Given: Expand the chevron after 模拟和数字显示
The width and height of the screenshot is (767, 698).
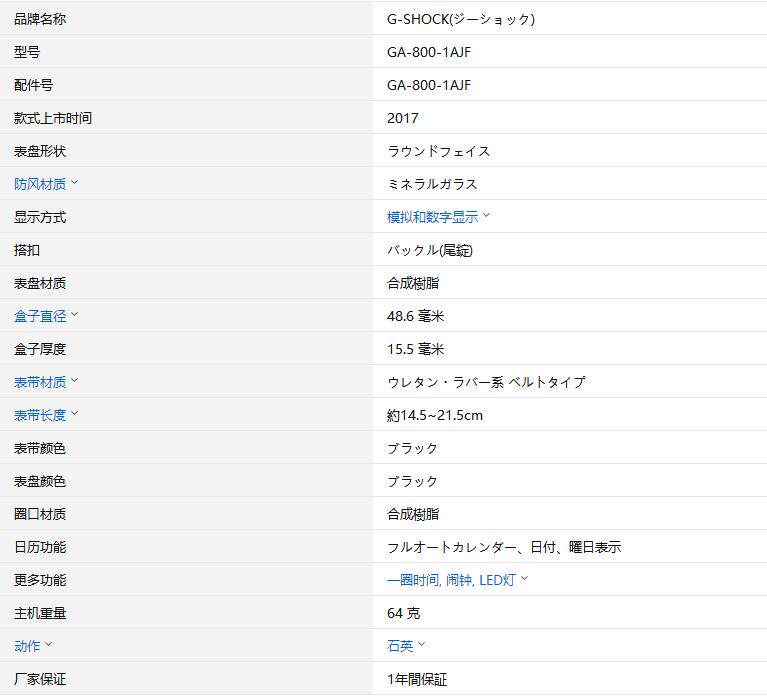Looking at the screenshot, I should (486, 215).
